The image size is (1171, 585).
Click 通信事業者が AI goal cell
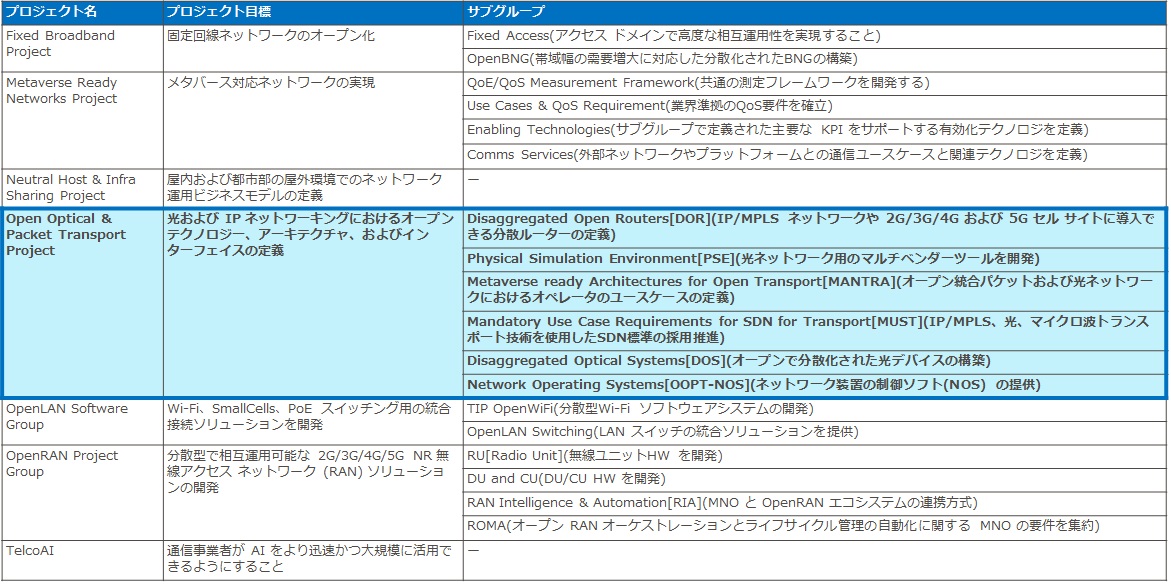click(x=313, y=560)
